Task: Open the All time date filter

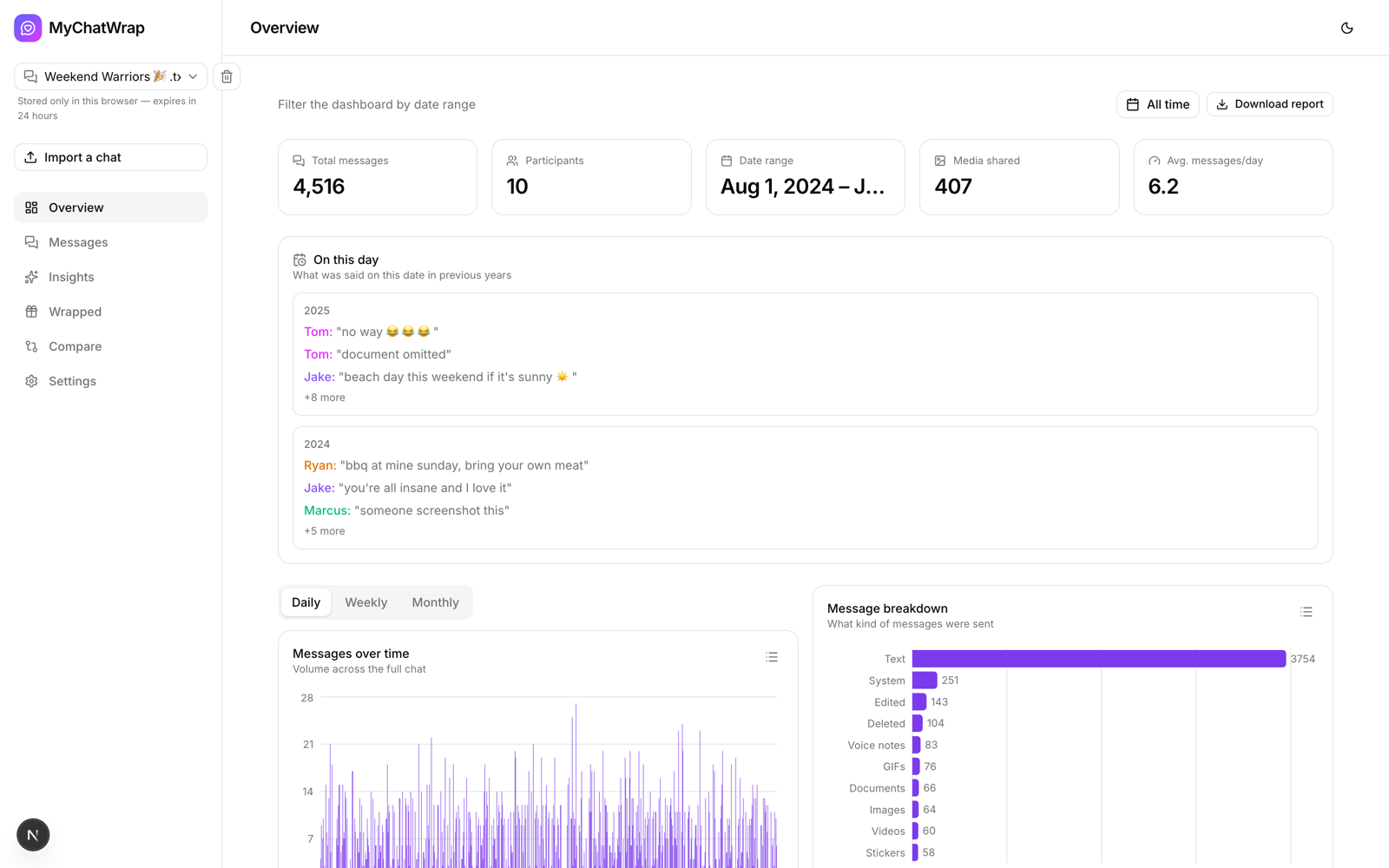Action: [x=1157, y=104]
